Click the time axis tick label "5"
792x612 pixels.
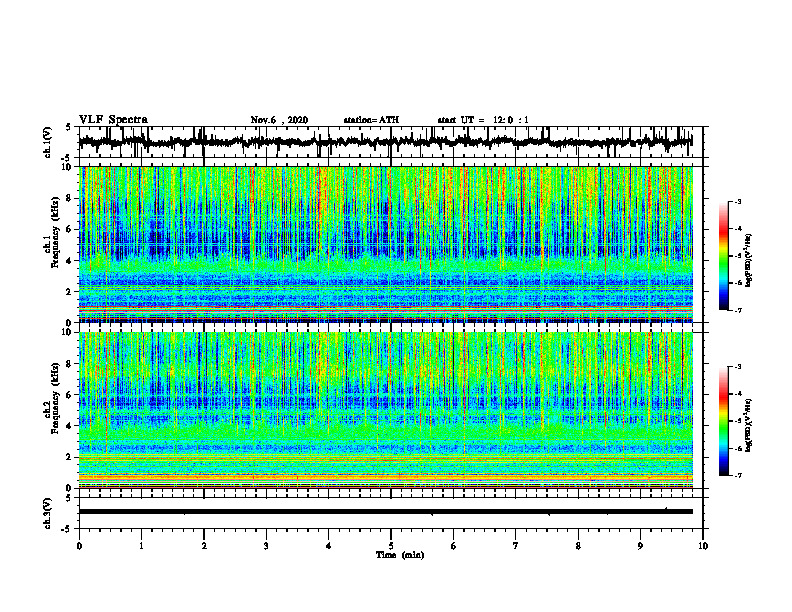point(391,546)
